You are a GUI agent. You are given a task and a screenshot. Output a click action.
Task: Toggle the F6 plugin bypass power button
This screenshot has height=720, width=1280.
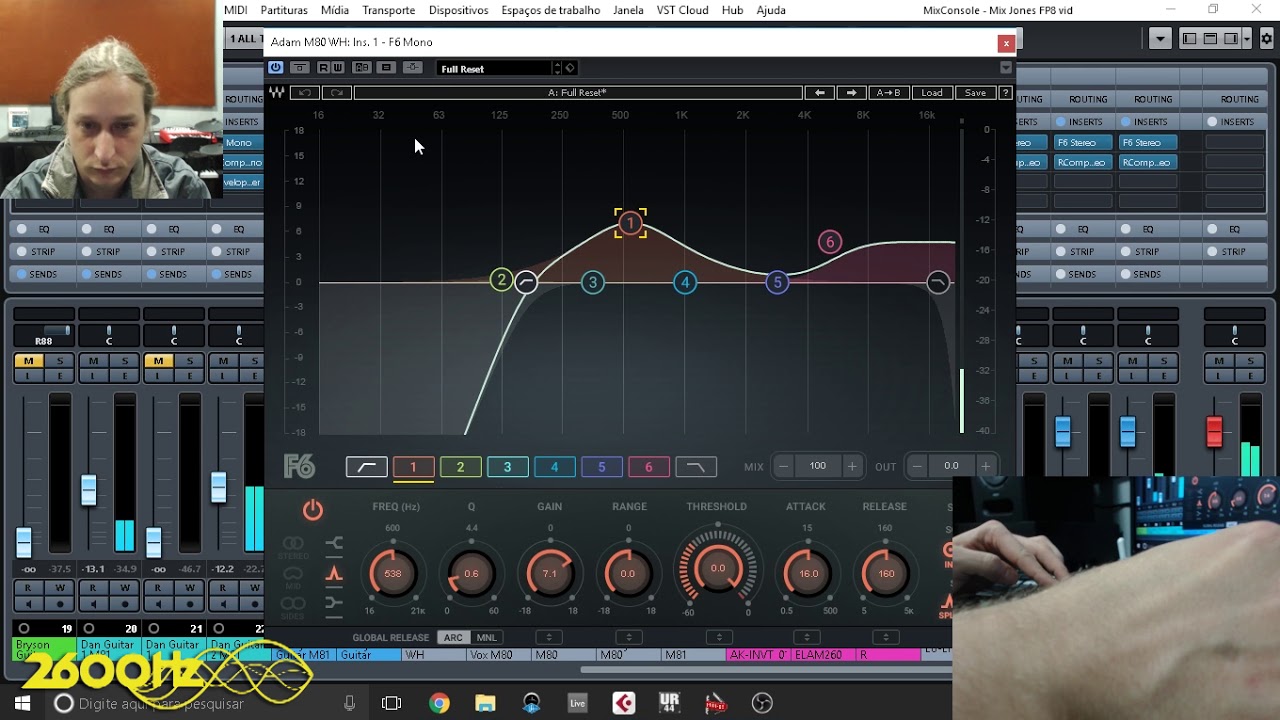coord(275,68)
